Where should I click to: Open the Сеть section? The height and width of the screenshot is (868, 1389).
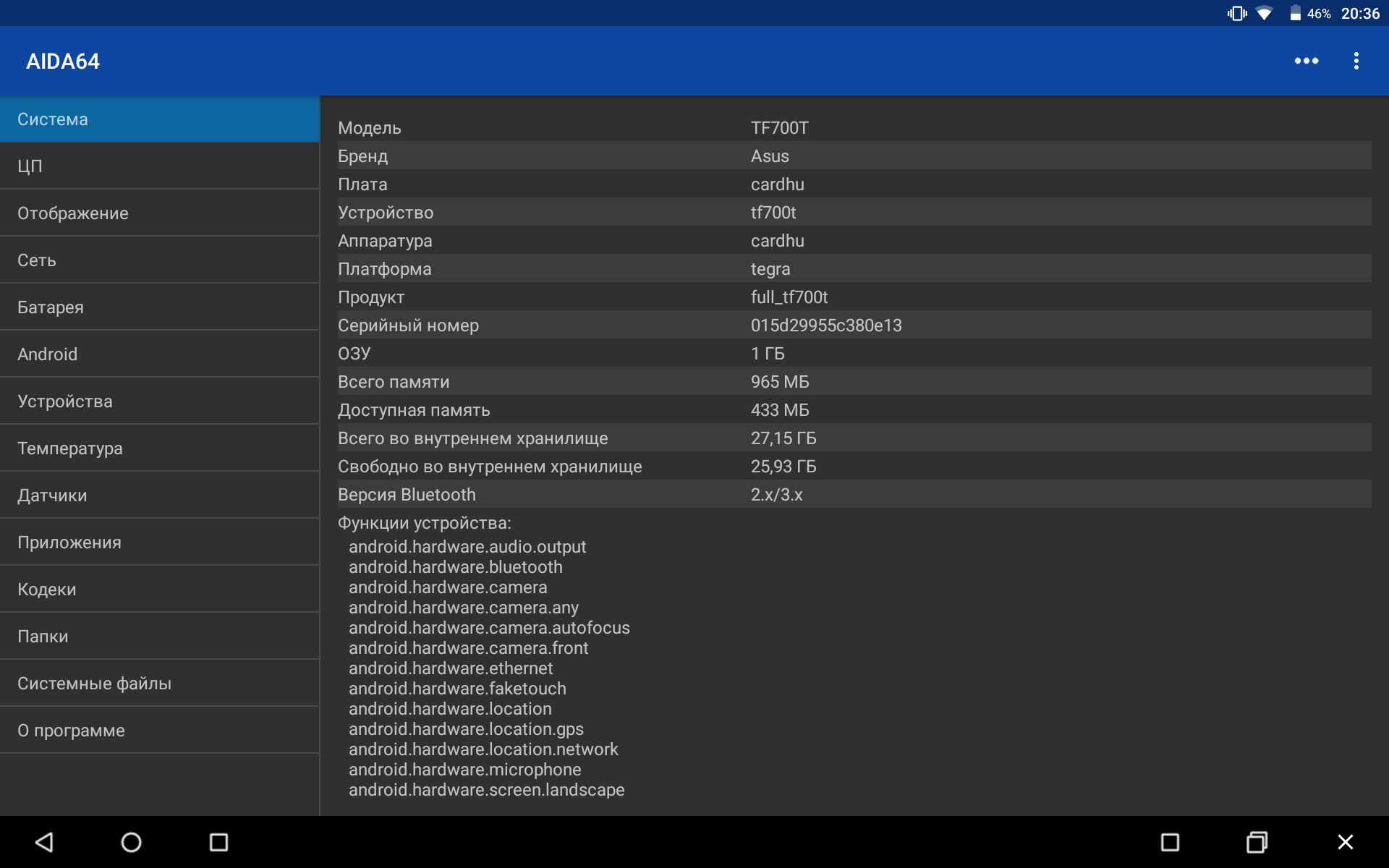[159, 260]
